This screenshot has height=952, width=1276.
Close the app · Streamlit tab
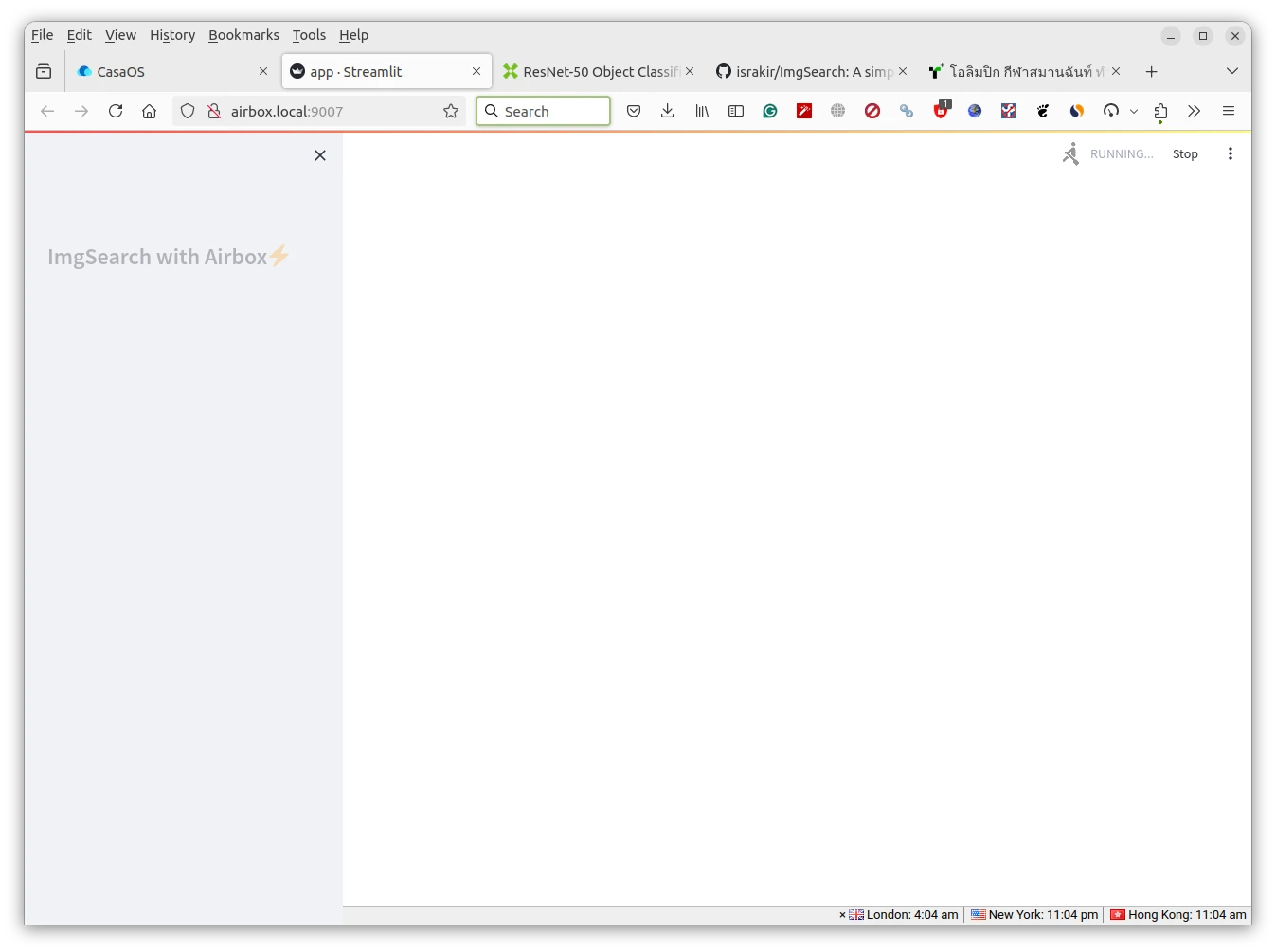click(x=476, y=71)
